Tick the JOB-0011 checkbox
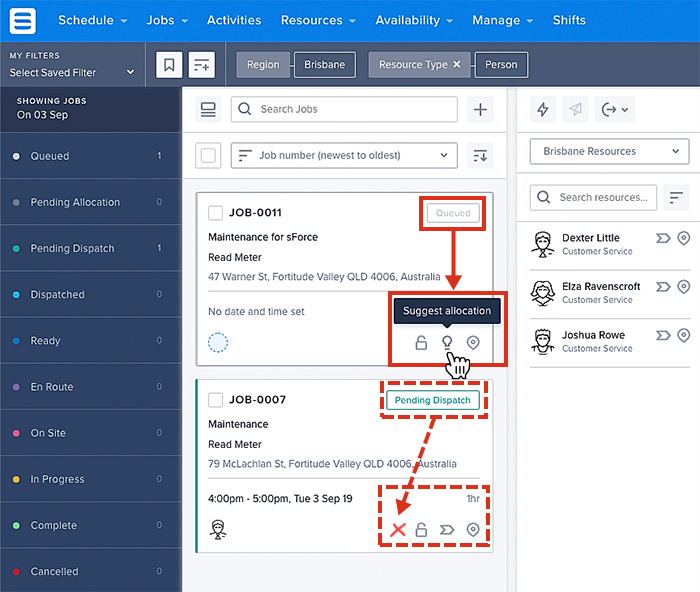This screenshot has width=700, height=592. pos(215,213)
